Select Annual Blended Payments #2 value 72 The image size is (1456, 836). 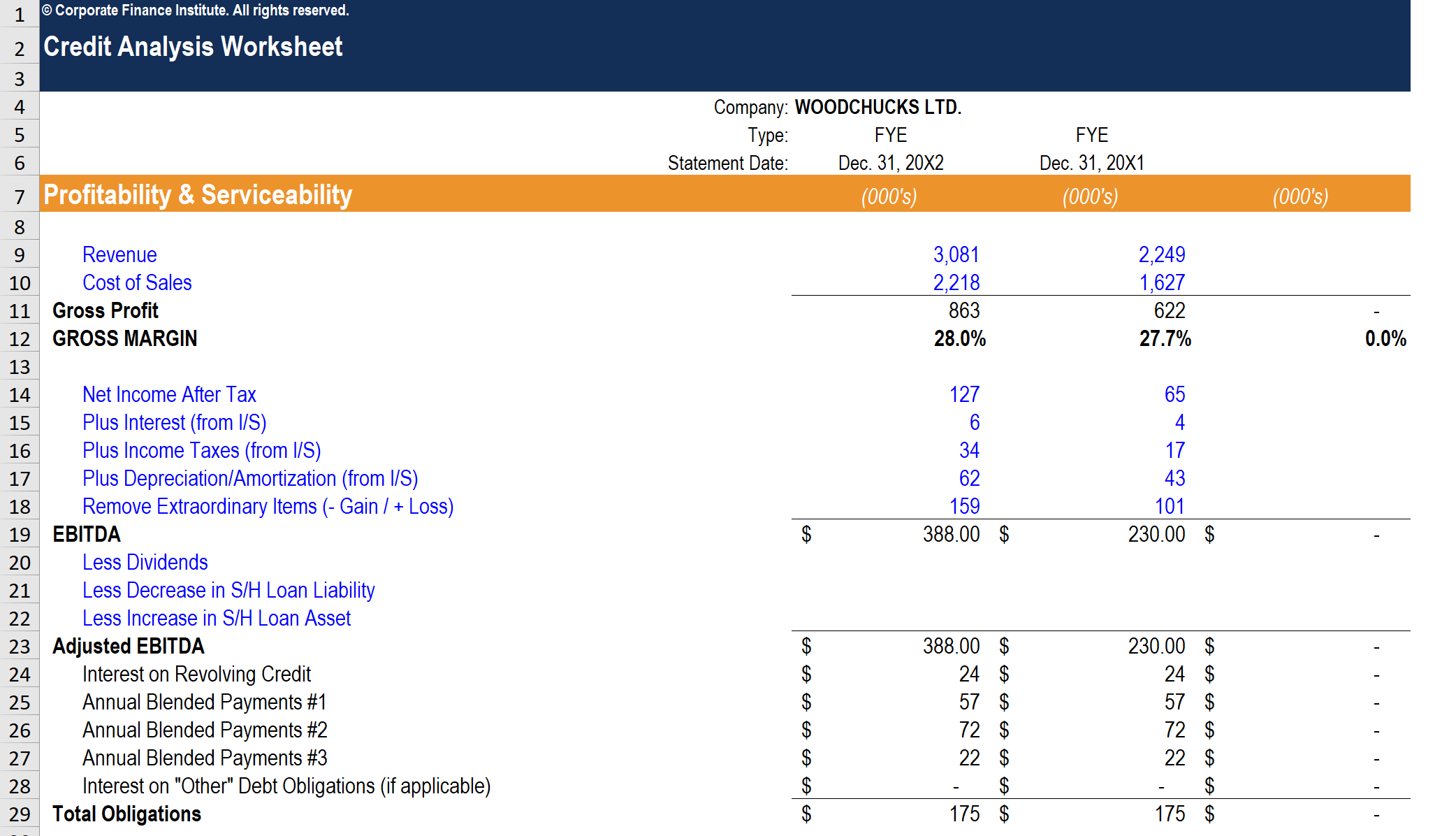pyautogui.click(x=968, y=730)
